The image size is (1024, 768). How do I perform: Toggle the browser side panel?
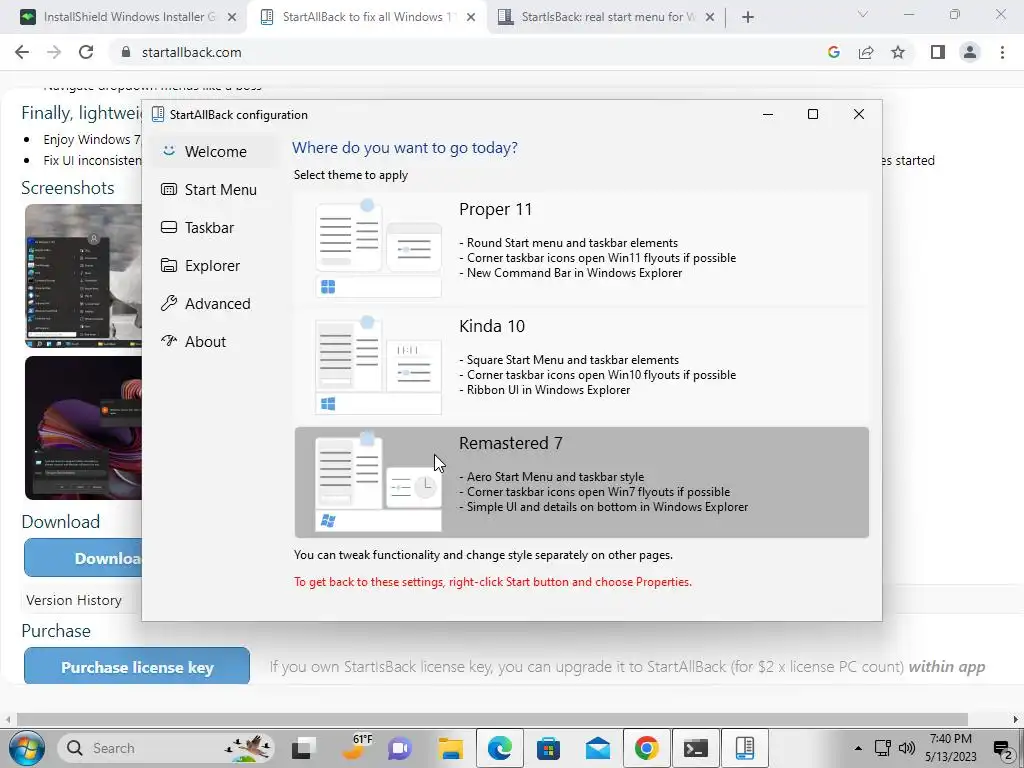pos(938,52)
